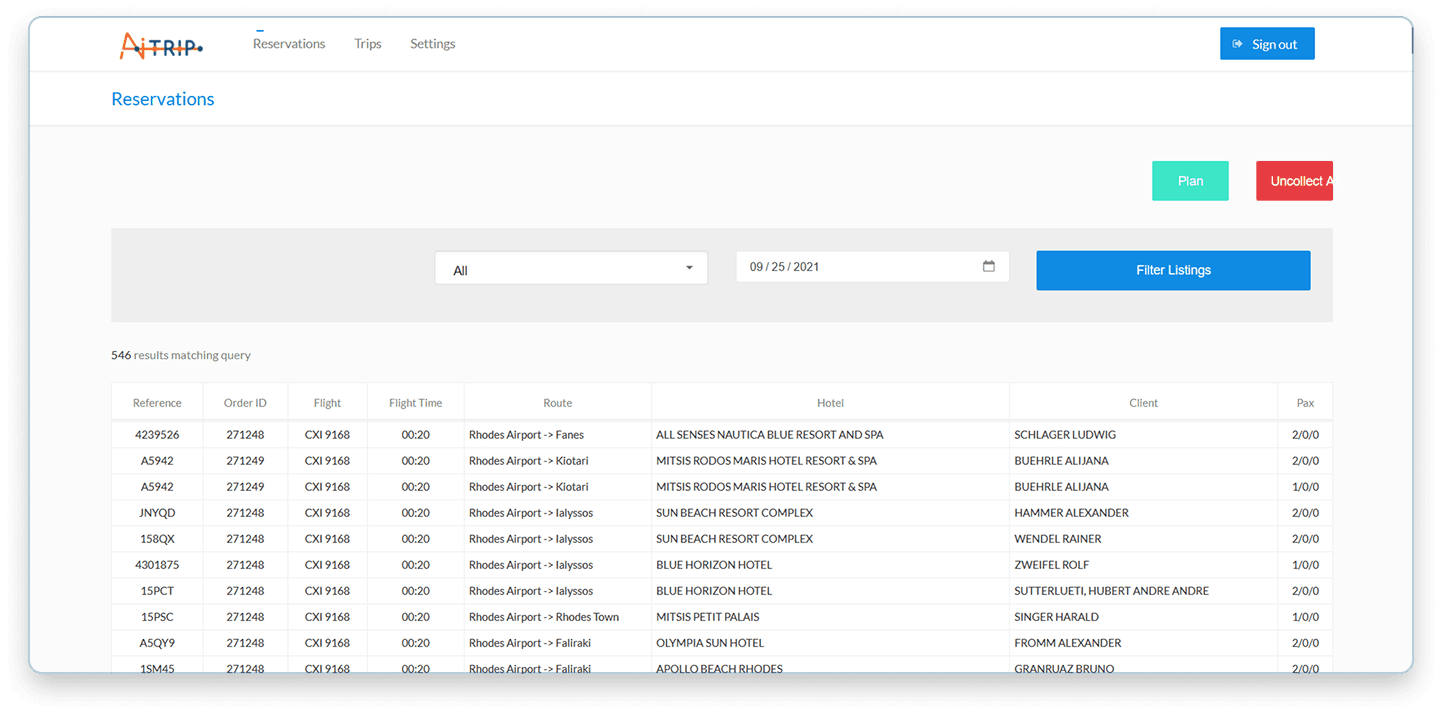Click the Reservations page heading
The height and width of the screenshot is (714, 1442).
tap(163, 99)
